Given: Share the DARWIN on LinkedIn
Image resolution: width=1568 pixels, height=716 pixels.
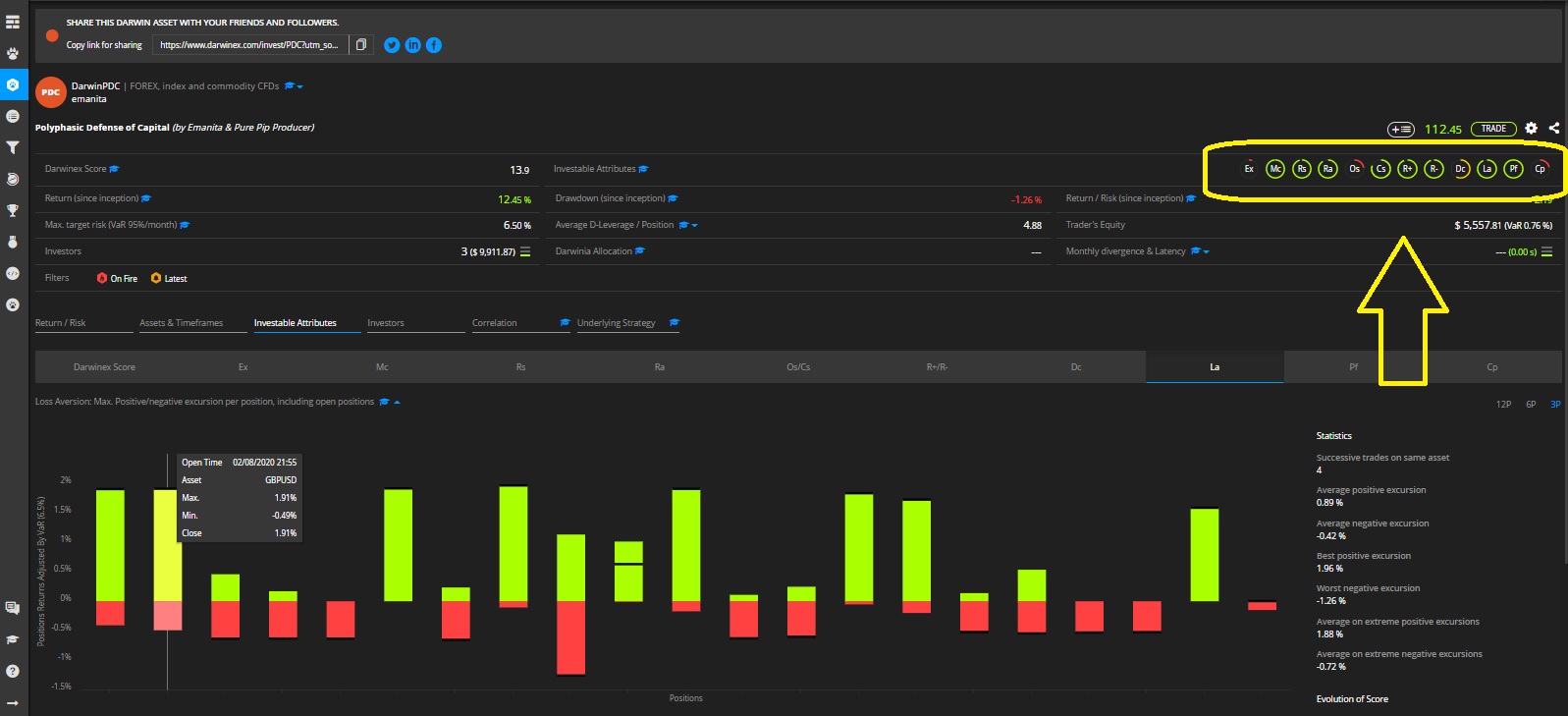Looking at the screenshot, I should 412,45.
